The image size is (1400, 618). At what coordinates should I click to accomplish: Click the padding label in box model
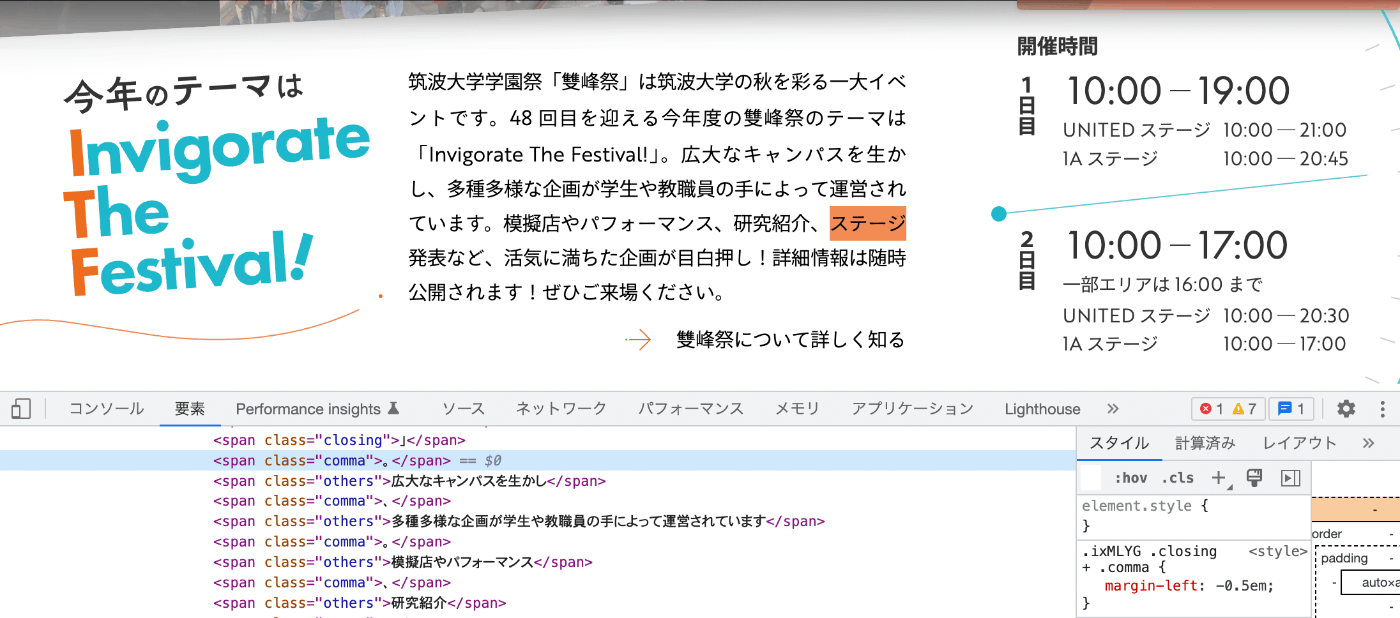1344,559
